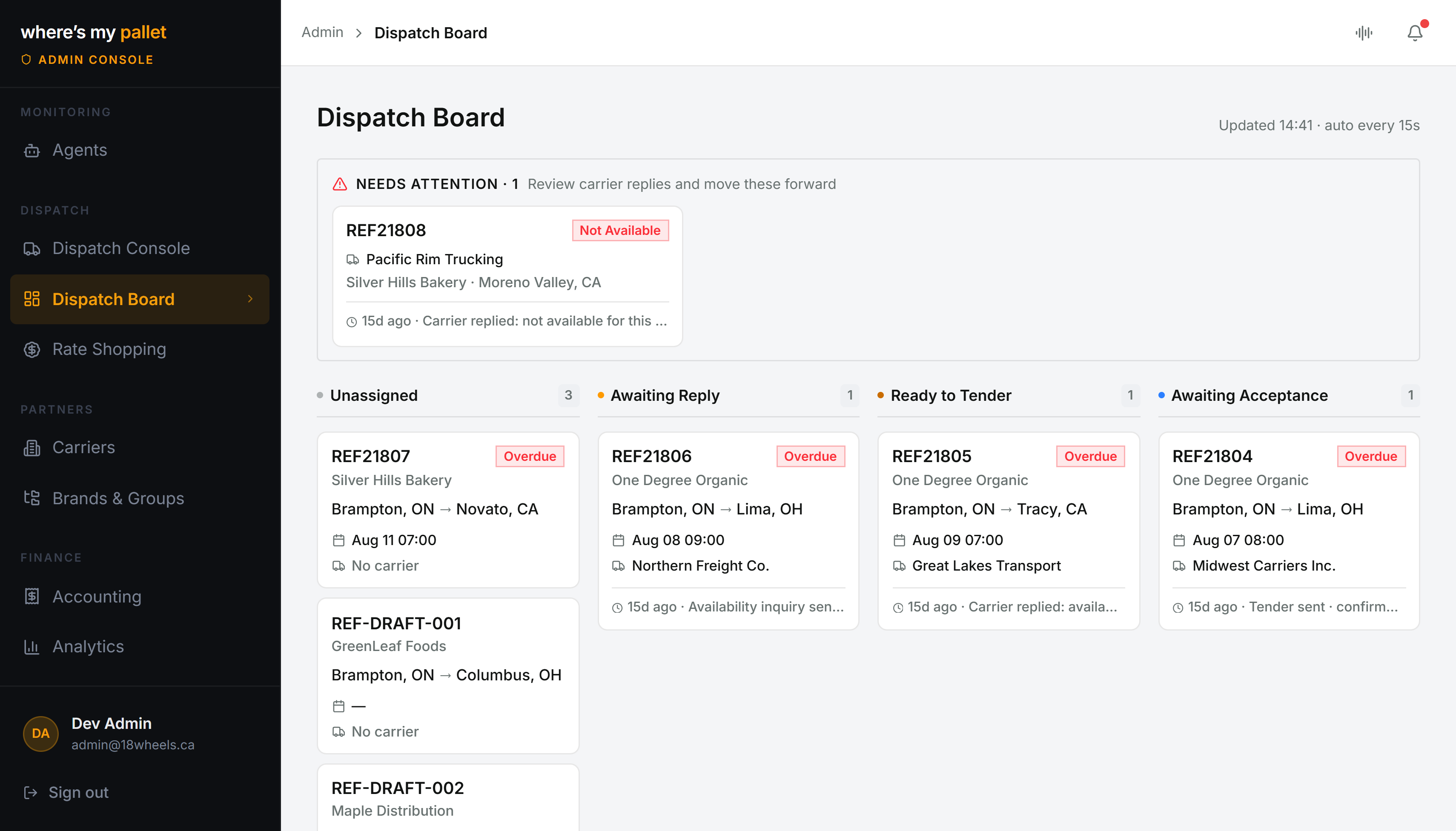Click the Needs Attention warning triangle icon
This screenshot has width=1456, height=831.
(340, 184)
